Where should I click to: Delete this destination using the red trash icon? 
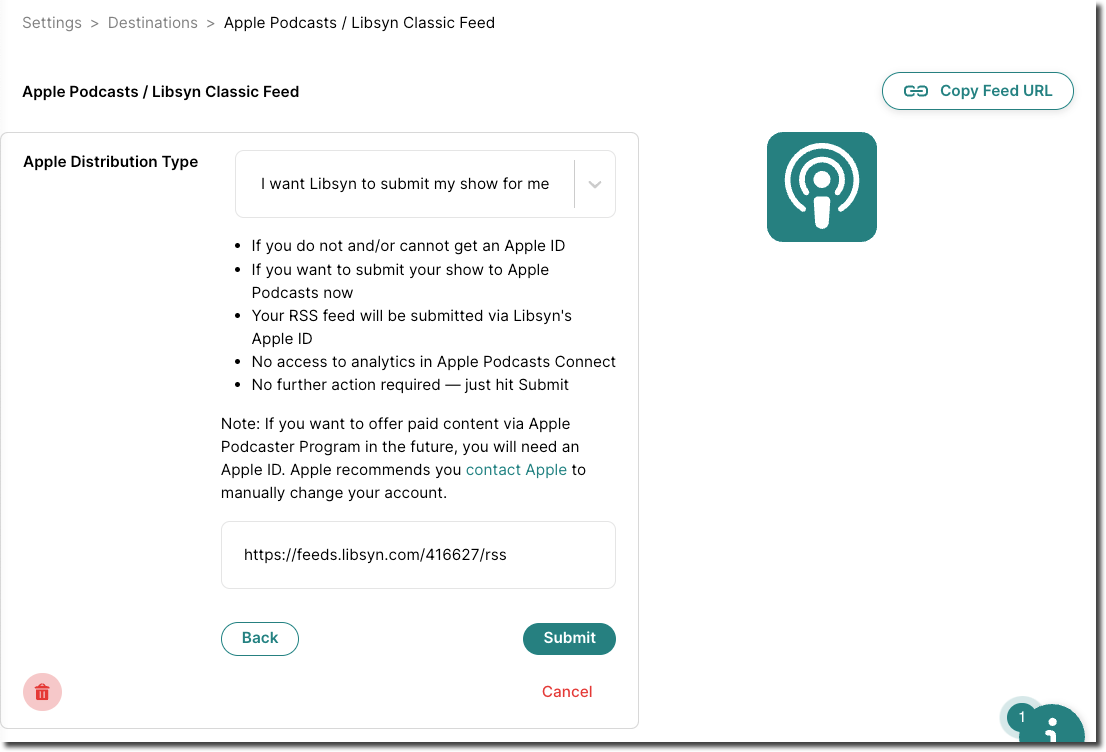42,692
